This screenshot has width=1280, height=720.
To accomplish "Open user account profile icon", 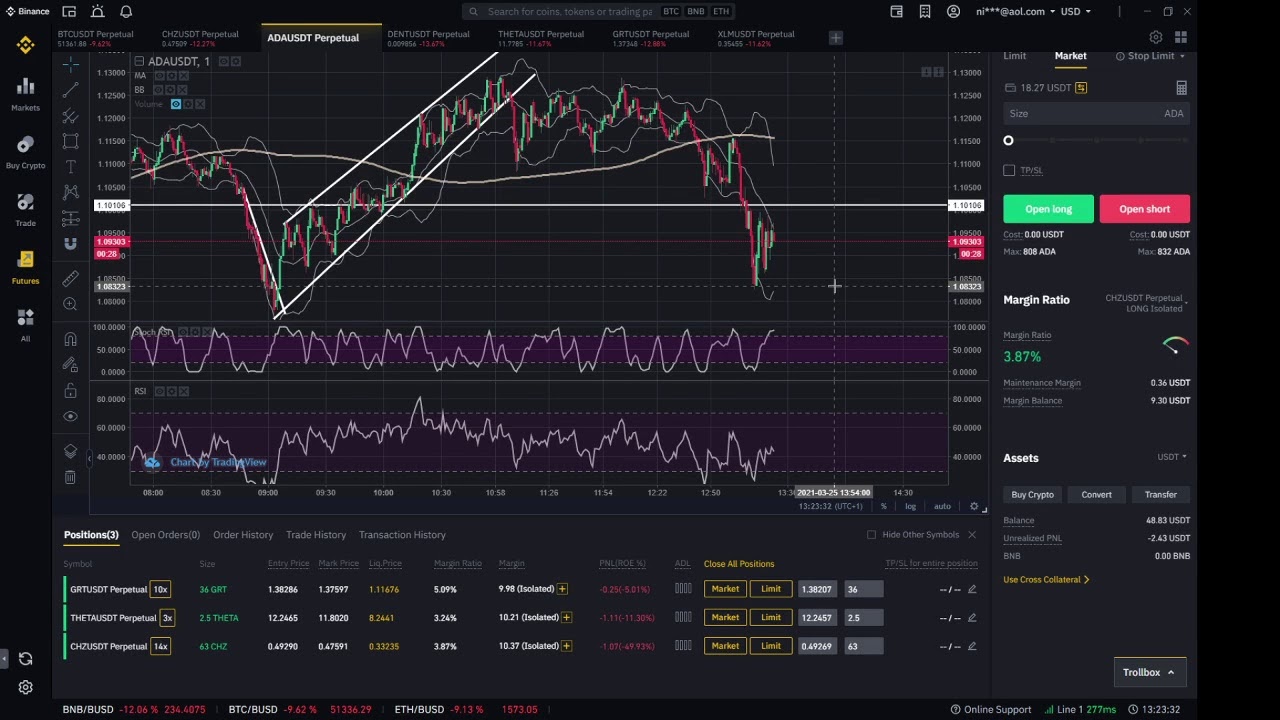I will (x=953, y=11).
